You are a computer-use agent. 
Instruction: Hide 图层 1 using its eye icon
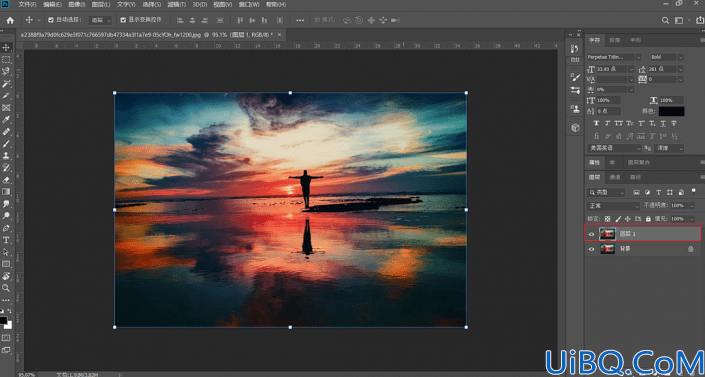[x=591, y=234]
